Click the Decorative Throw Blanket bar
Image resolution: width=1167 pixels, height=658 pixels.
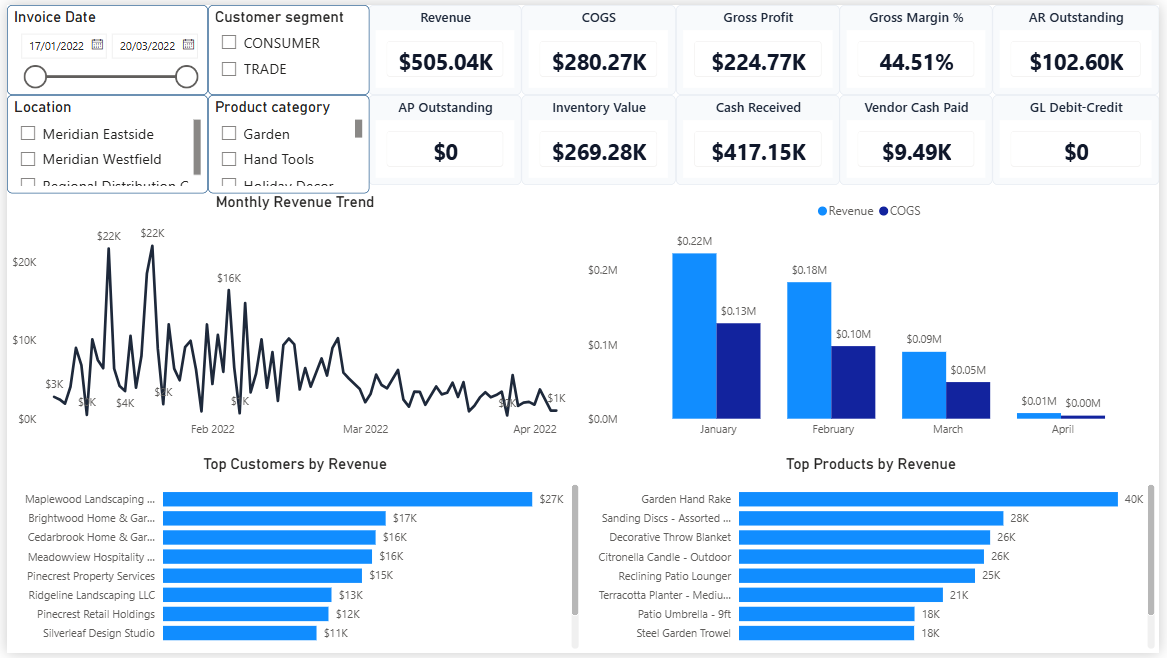(864, 537)
